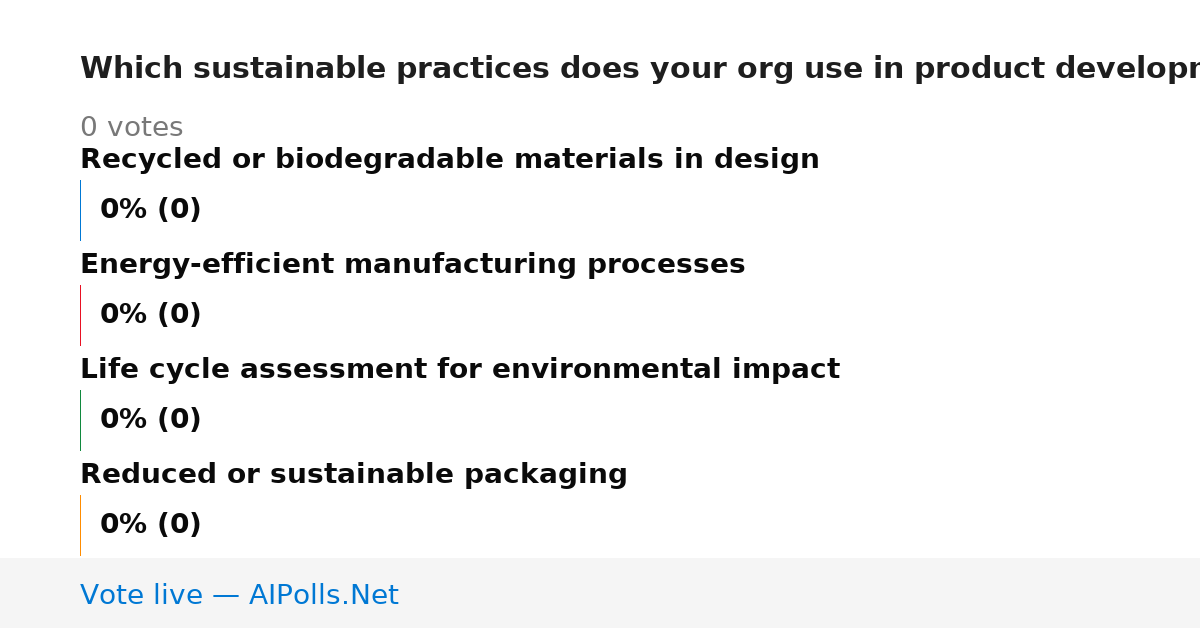This screenshot has width=1200, height=628.
Task: Click 0% (0) result for Reduced packaging
Action: pos(150,525)
